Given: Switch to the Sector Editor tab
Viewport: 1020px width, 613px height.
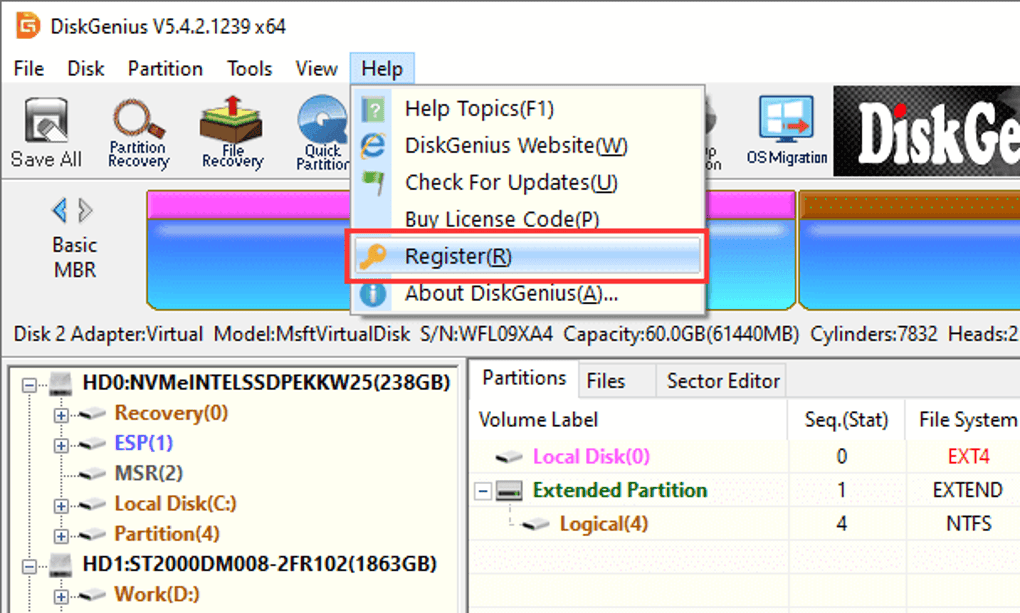Looking at the screenshot, I should click(x=723, y=381).
